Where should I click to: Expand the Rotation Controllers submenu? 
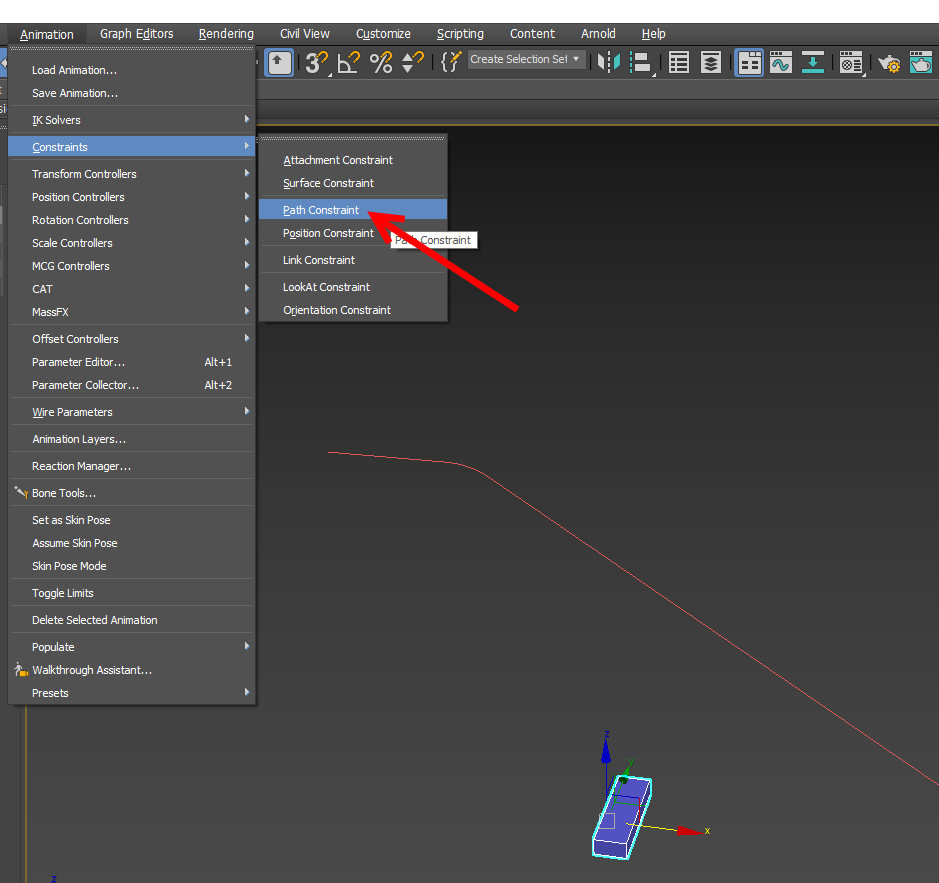coord(132,220)
